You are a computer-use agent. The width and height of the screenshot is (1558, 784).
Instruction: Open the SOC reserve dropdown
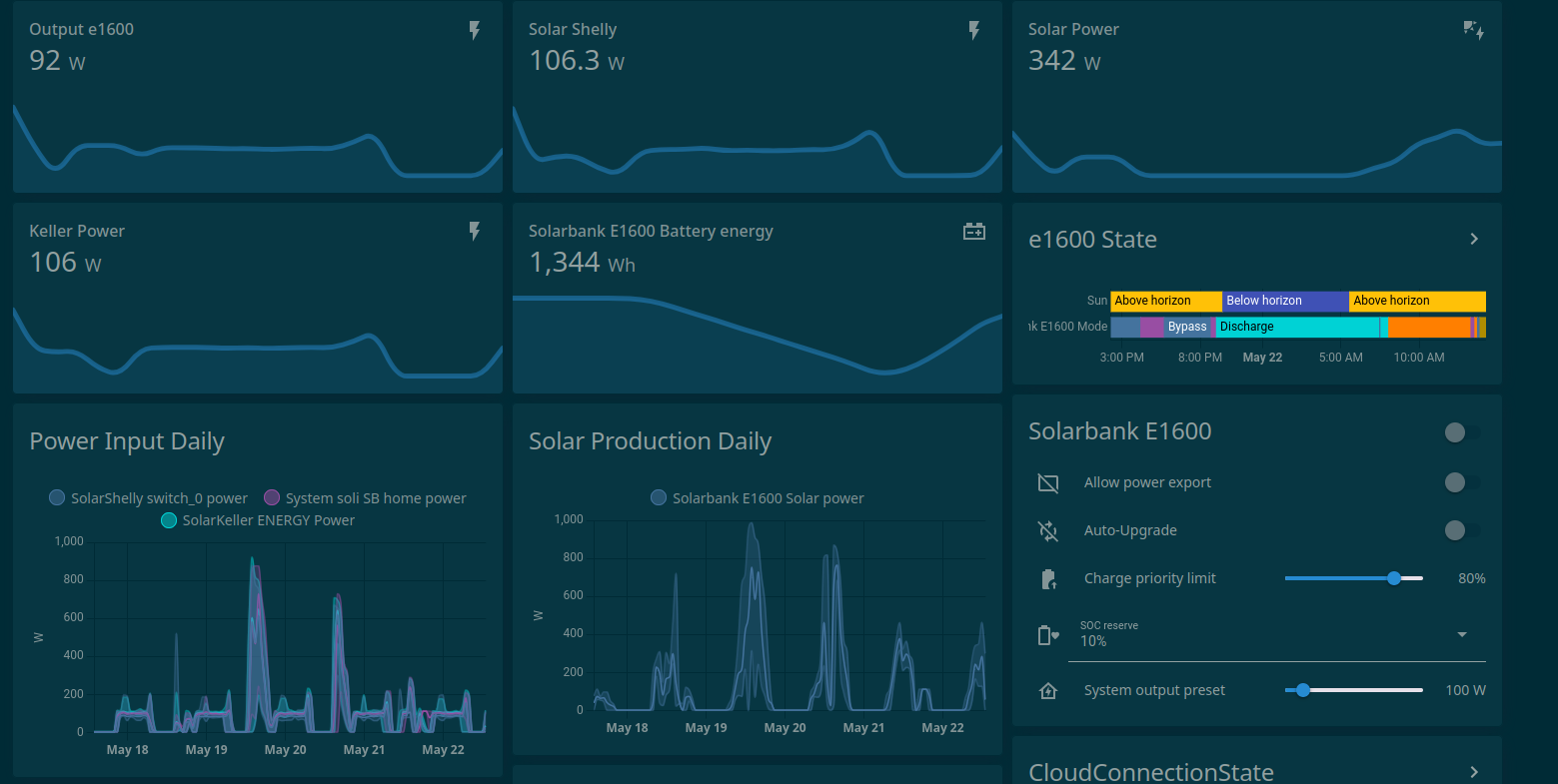click(1462, 634)
